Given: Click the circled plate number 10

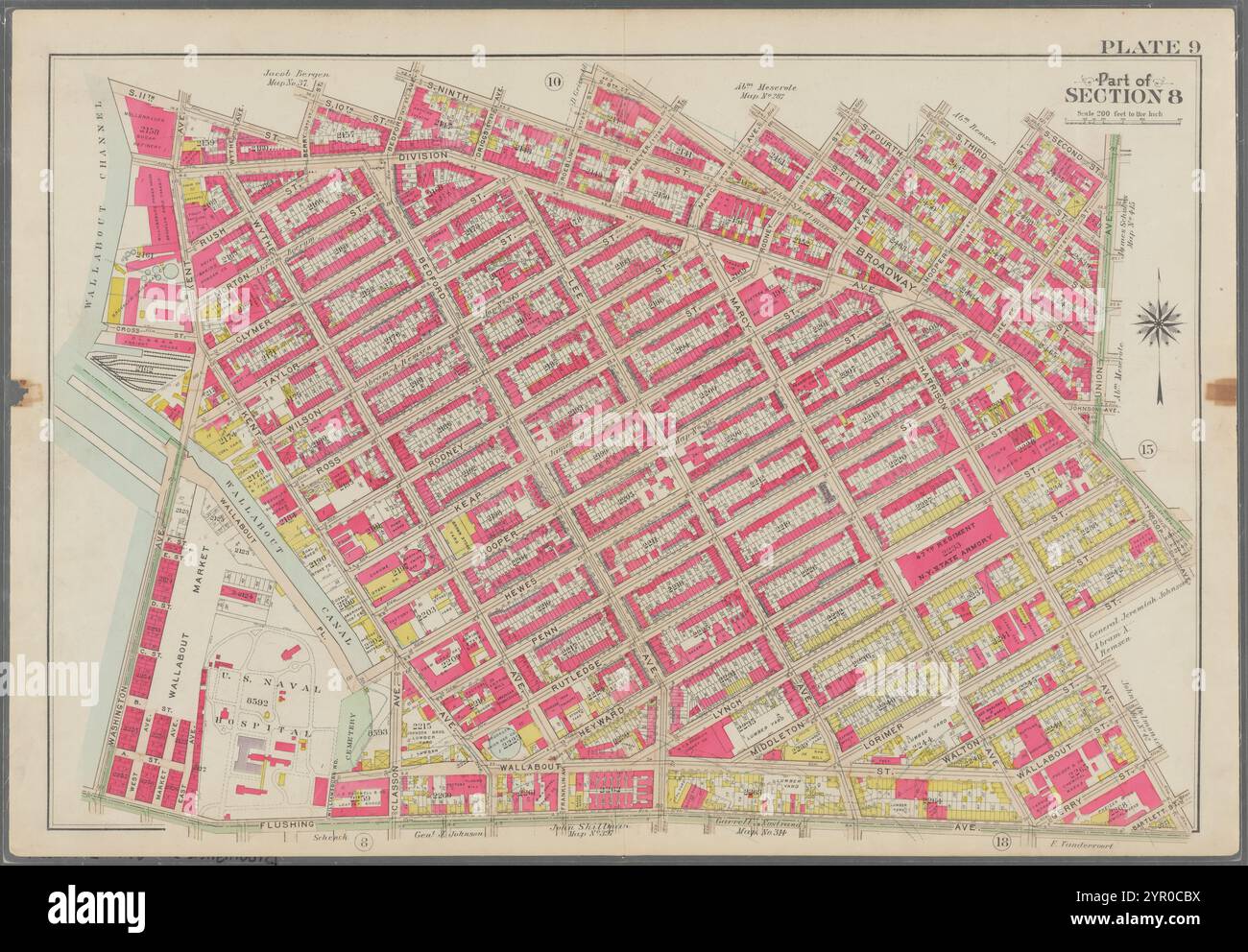Looking at the screenshot, I should (553, 81).
